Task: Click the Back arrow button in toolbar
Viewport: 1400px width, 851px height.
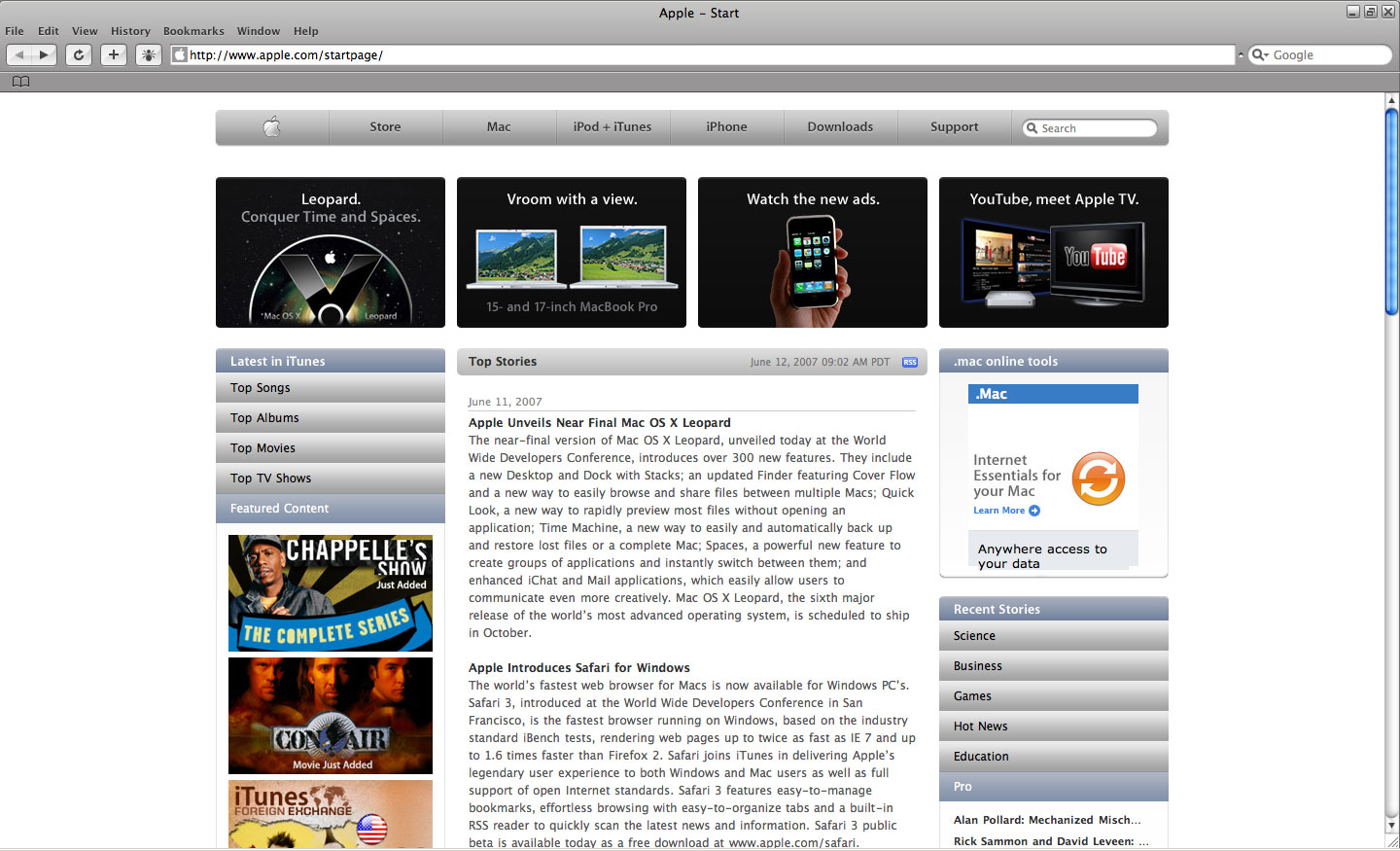Action: pos(19,54)
